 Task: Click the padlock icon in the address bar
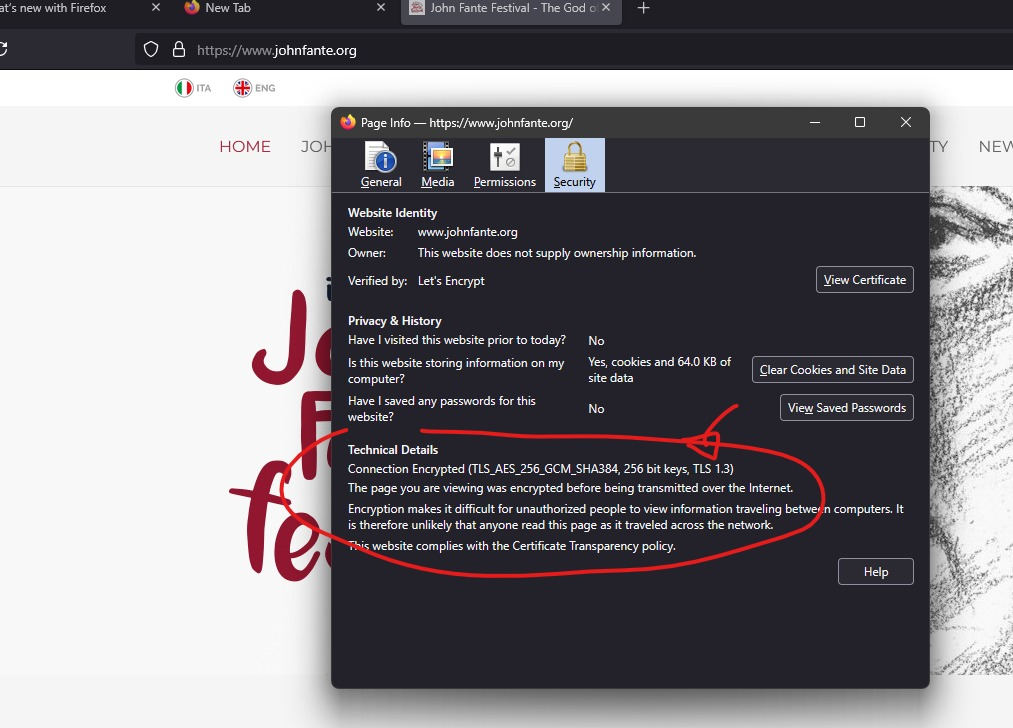[x=179, y=50]
